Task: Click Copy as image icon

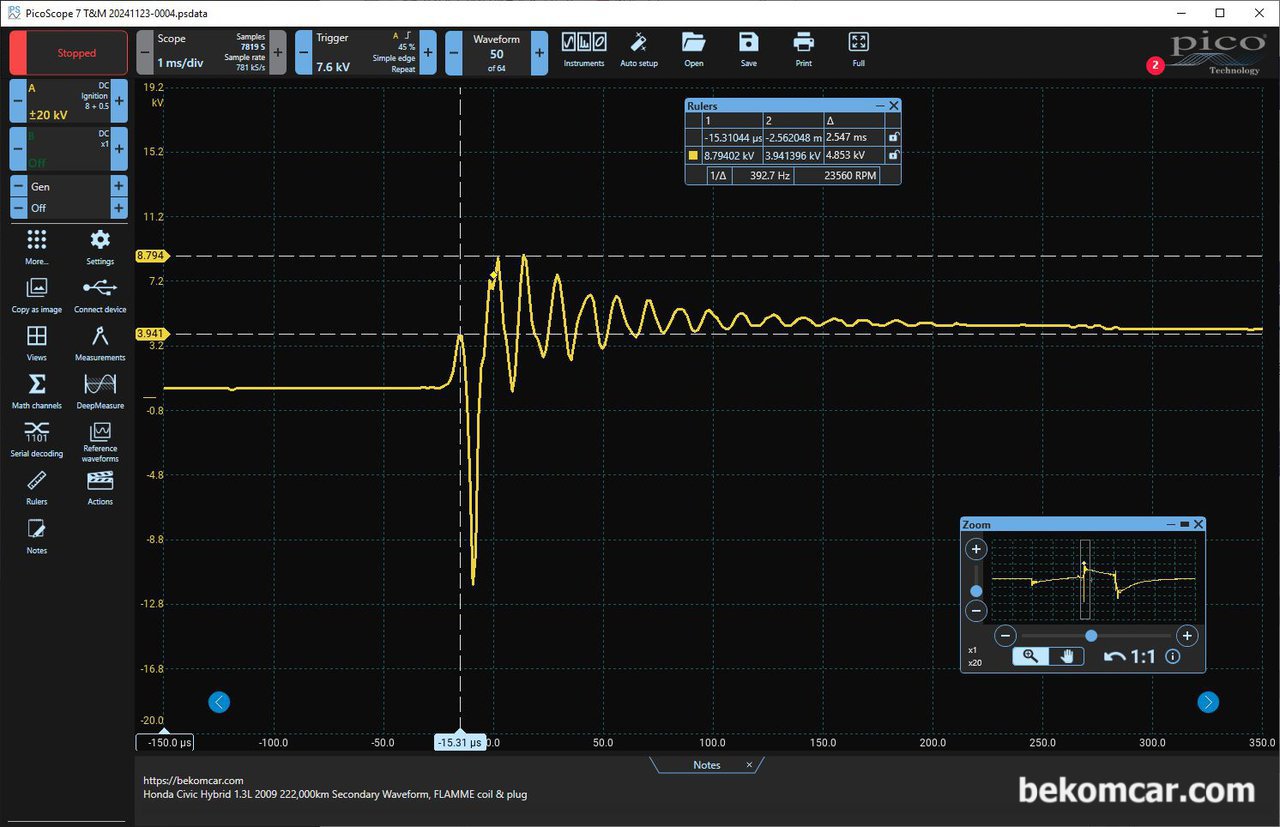Action: [37, 294]
